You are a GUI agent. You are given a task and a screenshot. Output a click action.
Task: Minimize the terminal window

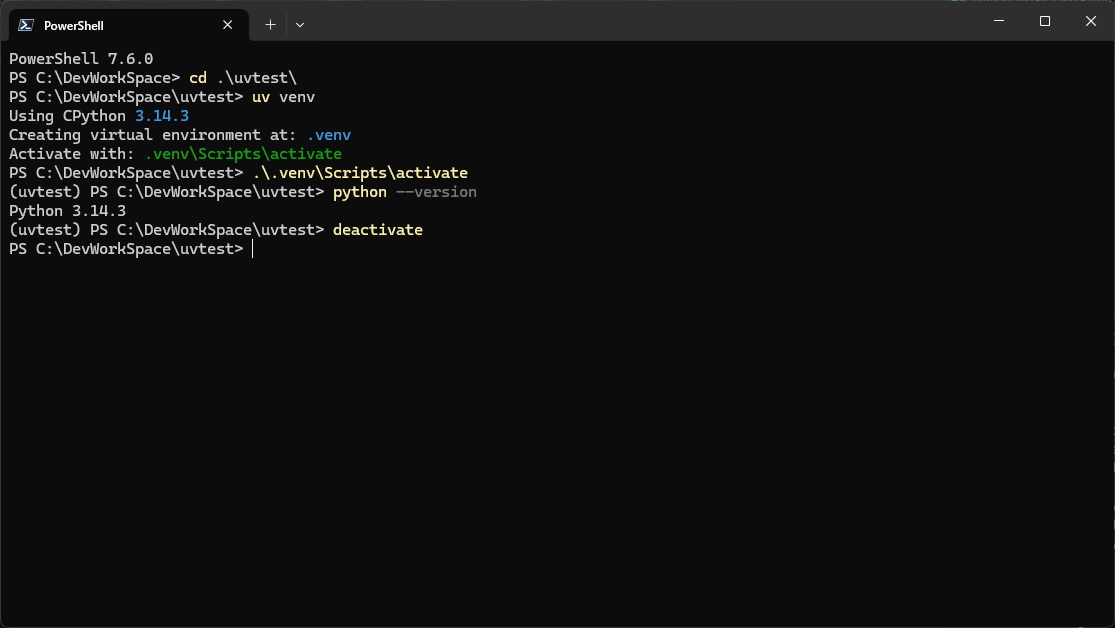pos(997,21)
